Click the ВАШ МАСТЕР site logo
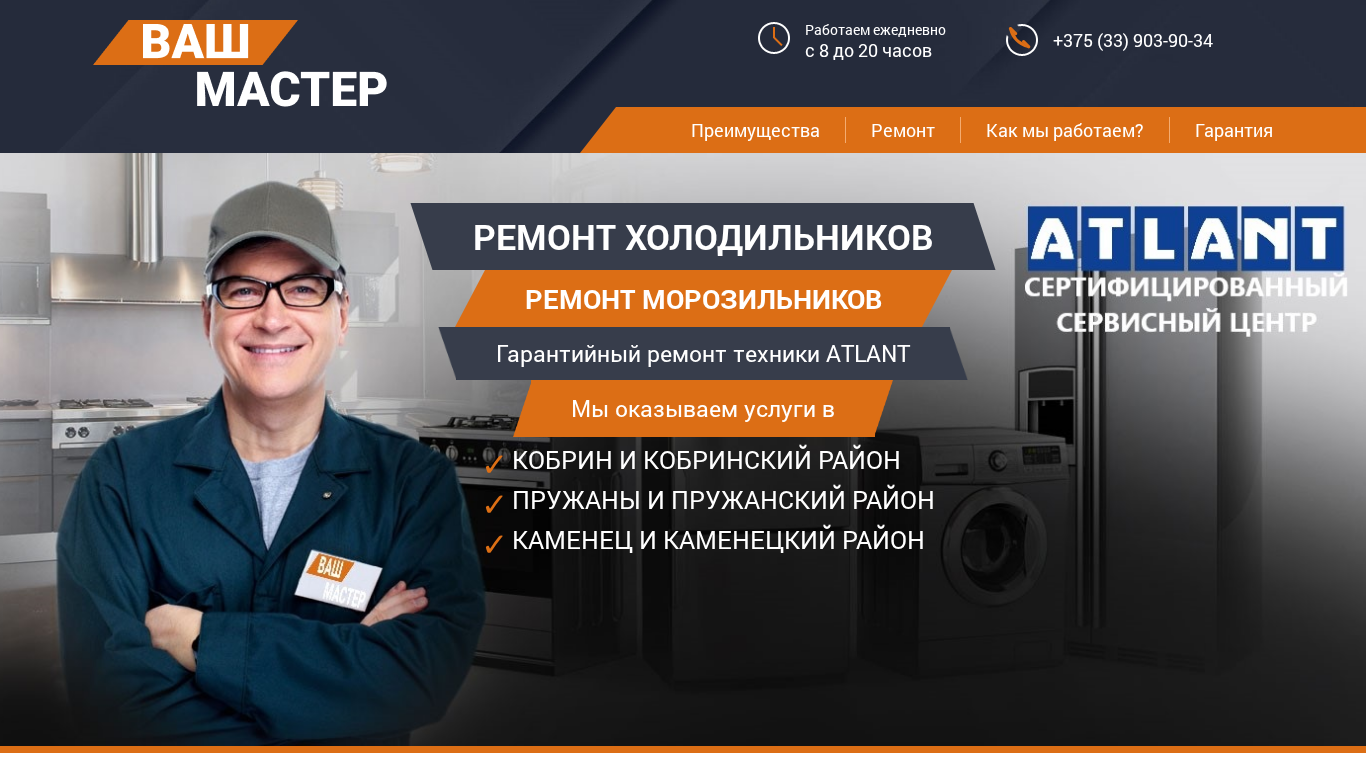This screenshot has width=1366, height=768. 241,65
